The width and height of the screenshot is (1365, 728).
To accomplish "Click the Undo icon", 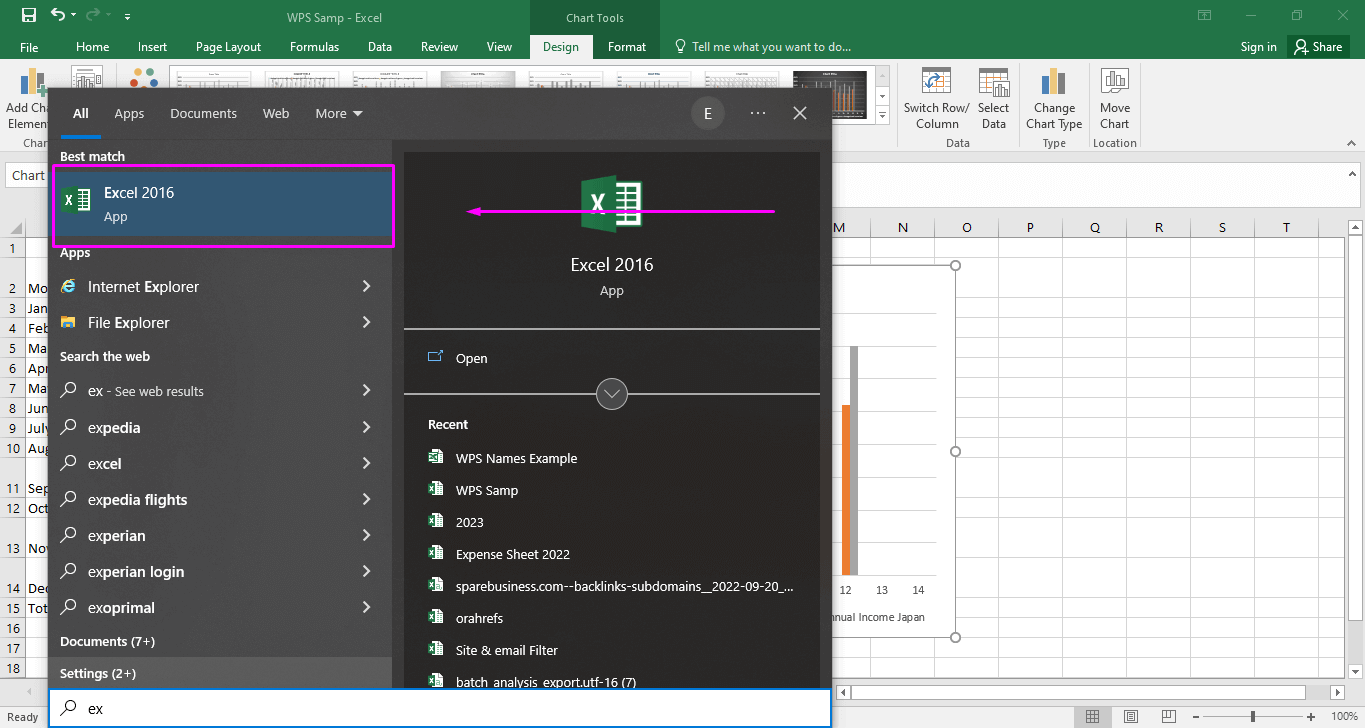I will (x=57, y=15).
